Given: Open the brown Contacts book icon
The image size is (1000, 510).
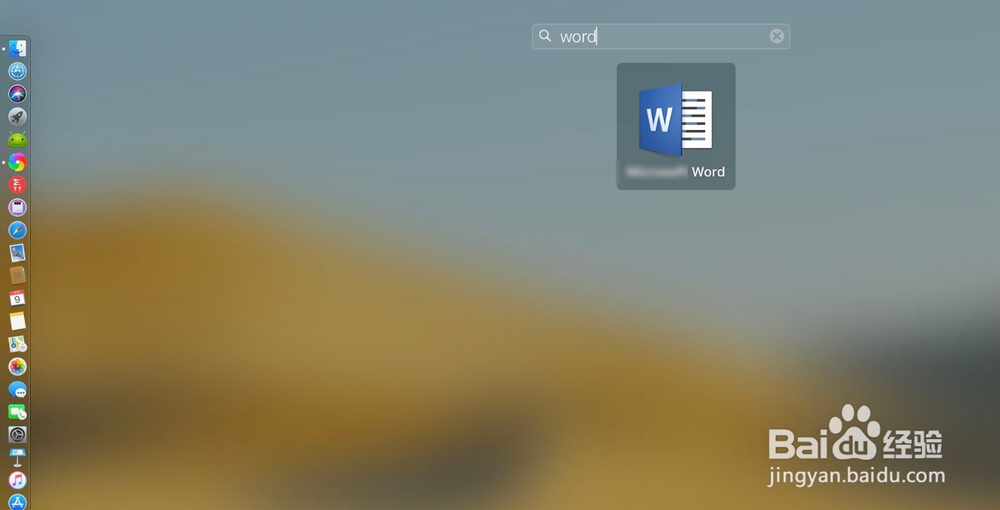Looking at the screenshot, I should click(17, 275).
